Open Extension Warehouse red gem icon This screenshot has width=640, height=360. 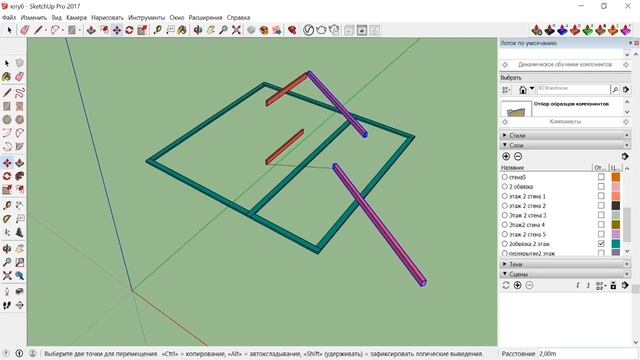[292, 30]
